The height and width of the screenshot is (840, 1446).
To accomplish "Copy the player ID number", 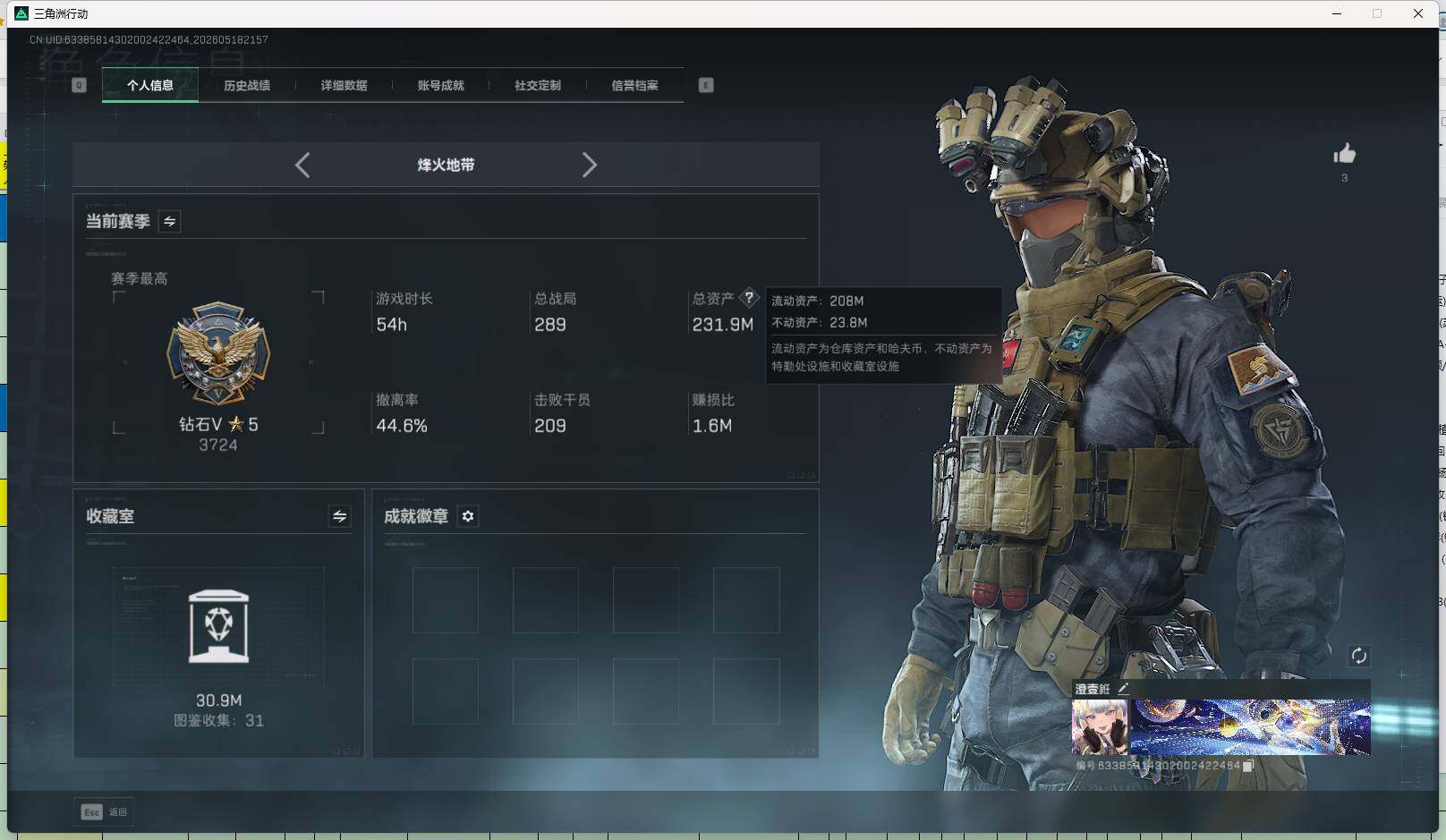I will (1248, 766).
